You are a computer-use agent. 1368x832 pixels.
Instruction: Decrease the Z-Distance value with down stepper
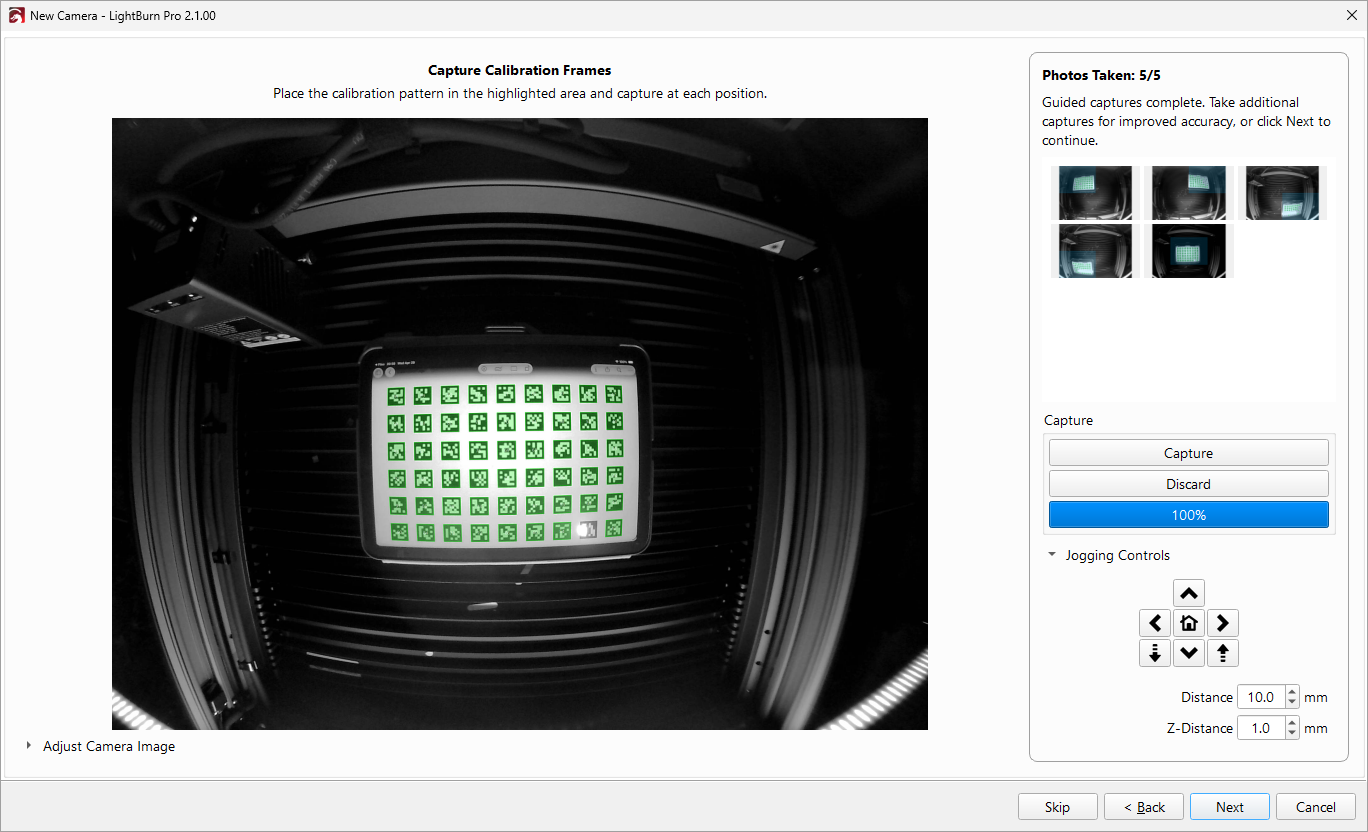1292,734
